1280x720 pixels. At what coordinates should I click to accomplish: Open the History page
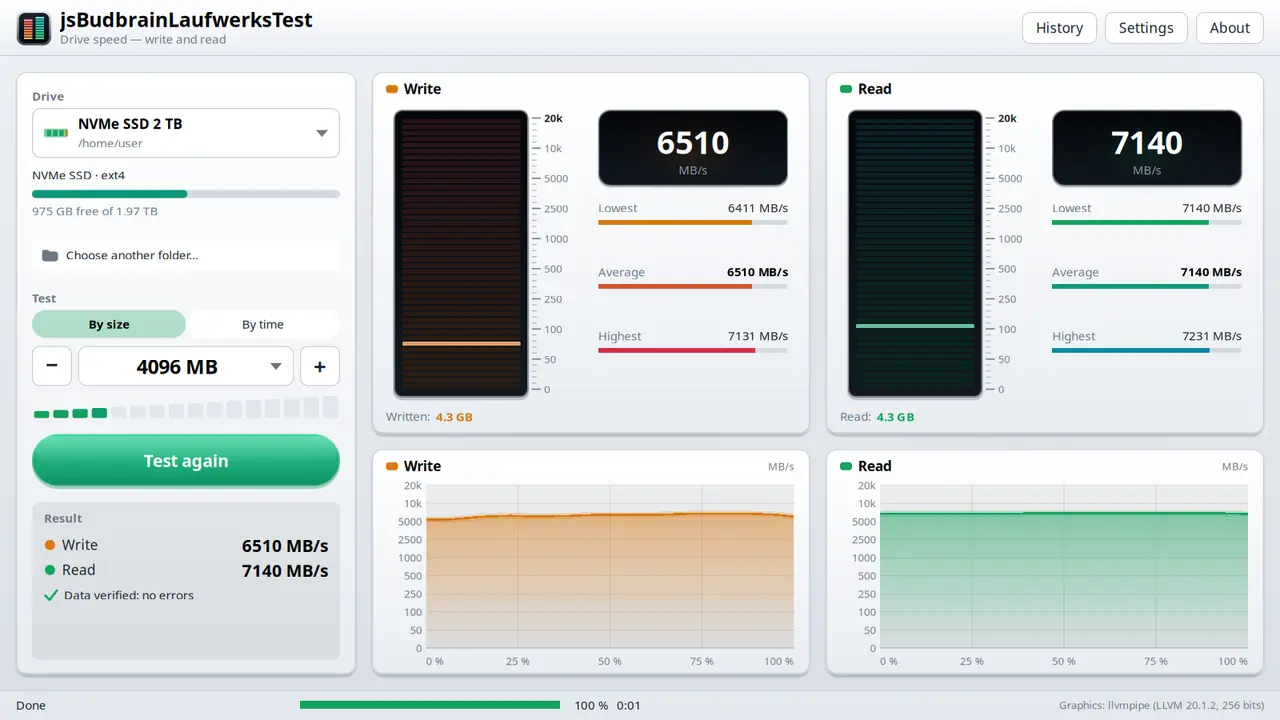click(x=1059, y=28)
